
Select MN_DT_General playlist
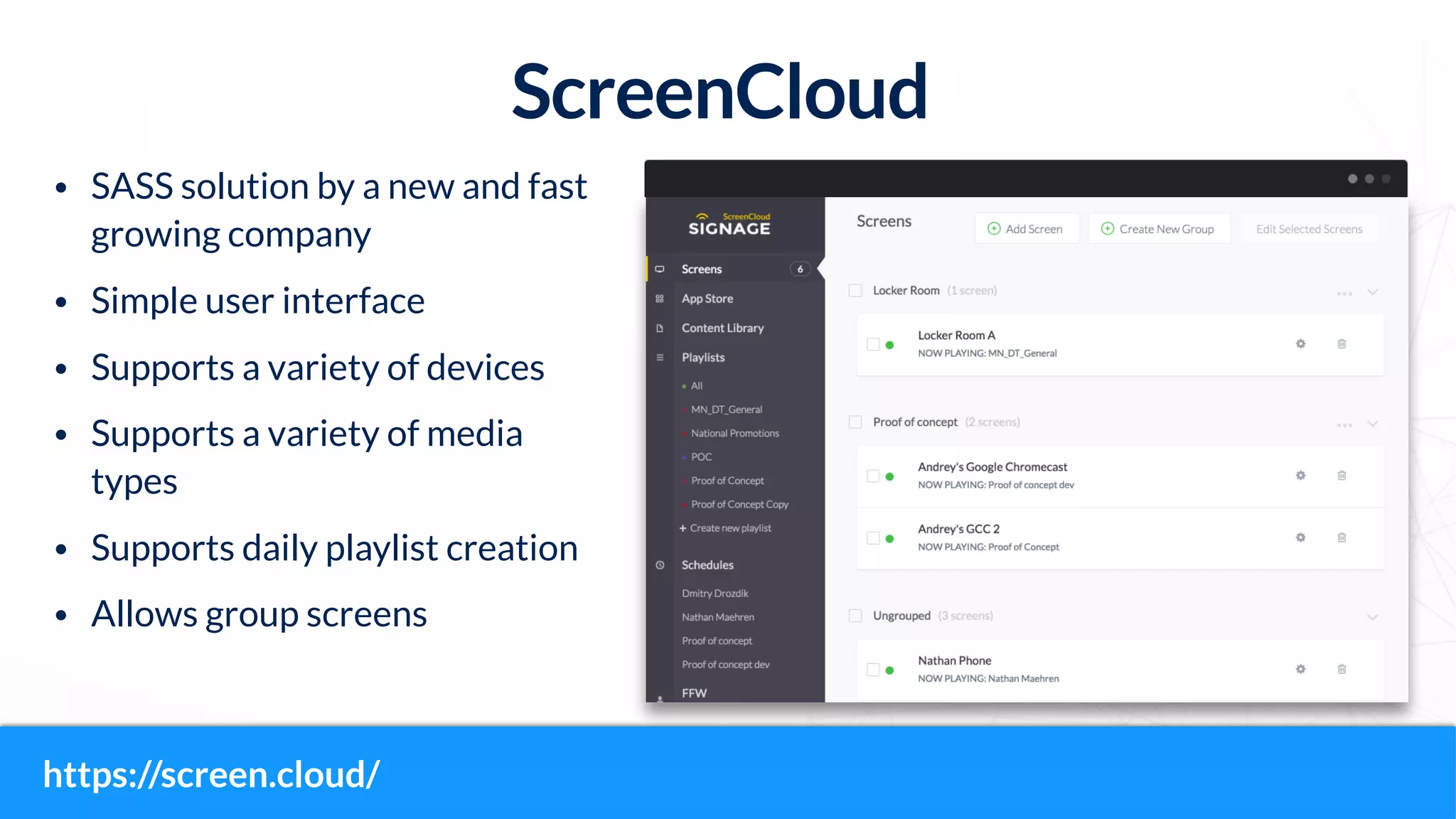click(x=726, y=409)
